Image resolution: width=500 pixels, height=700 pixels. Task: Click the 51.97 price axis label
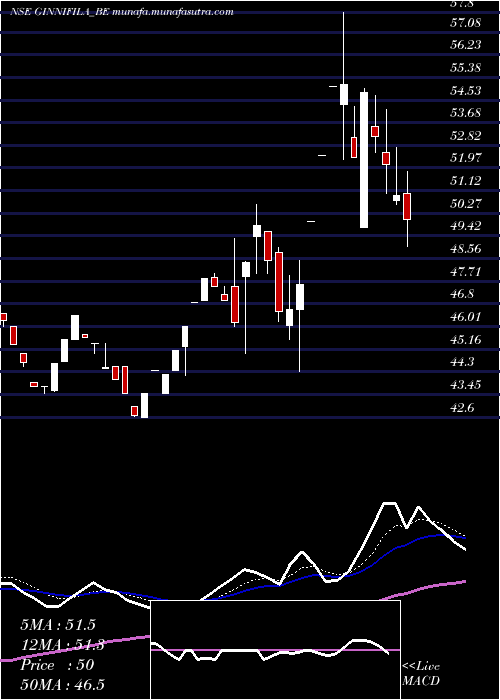(466, 158)
